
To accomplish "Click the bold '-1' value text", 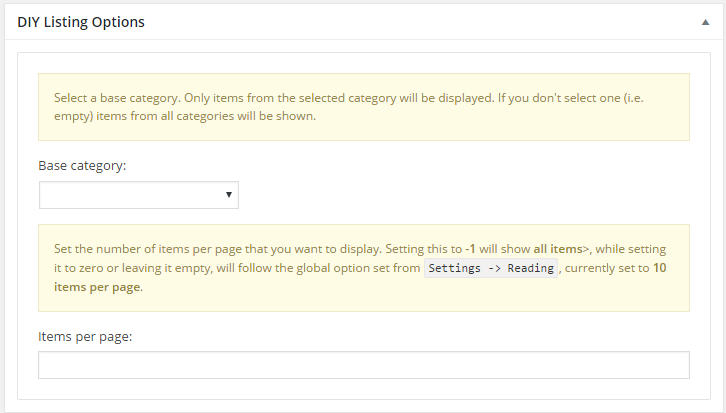I will coord(470,249).
